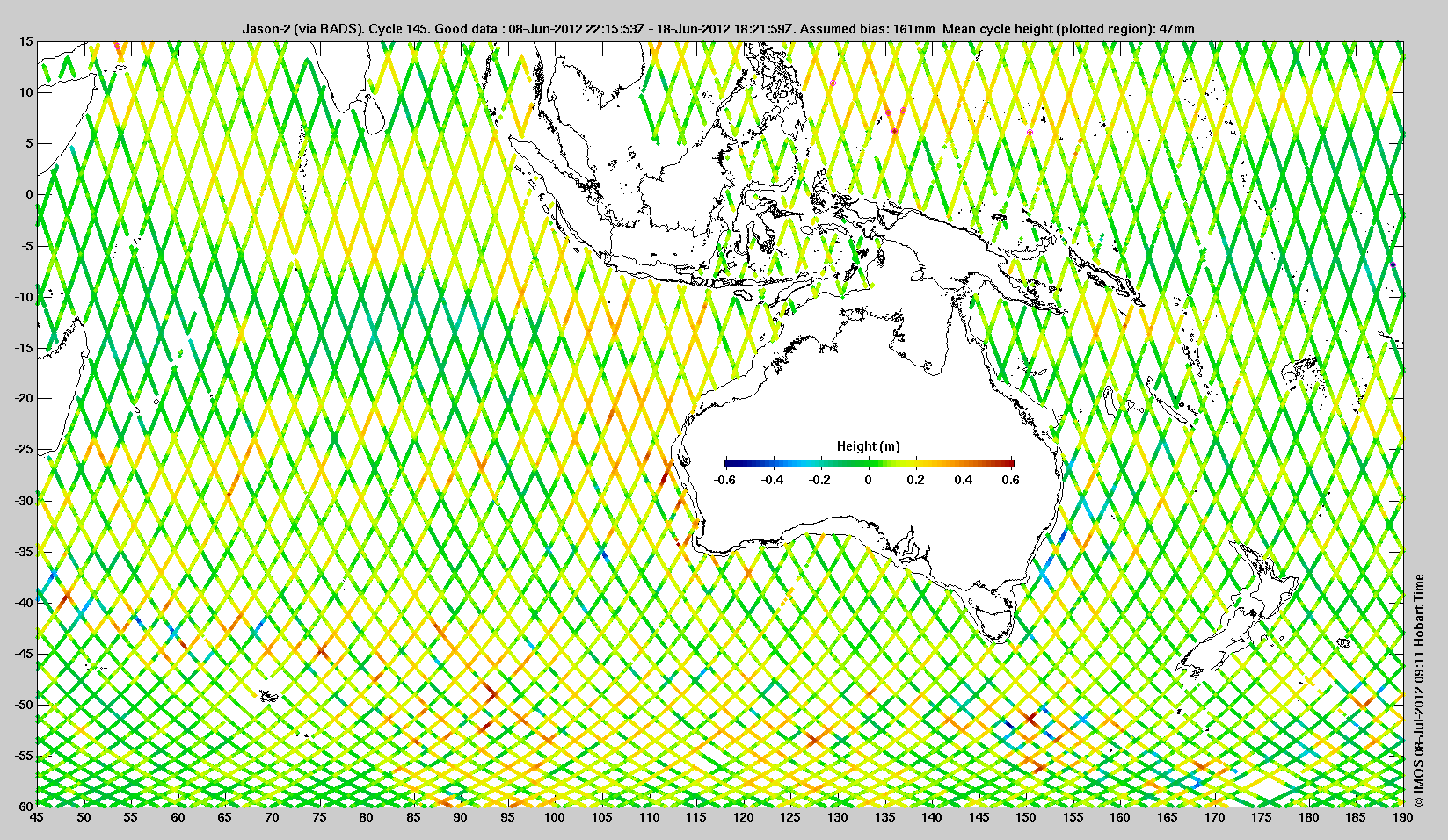Select longitude axis label "95"
This screenshot has height=840, width=1448.
507,817
